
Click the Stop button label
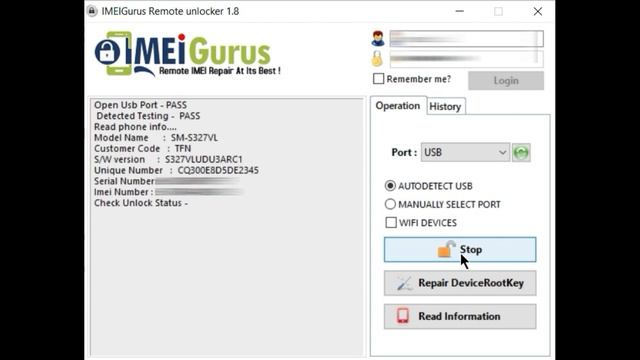coord(471,249)
